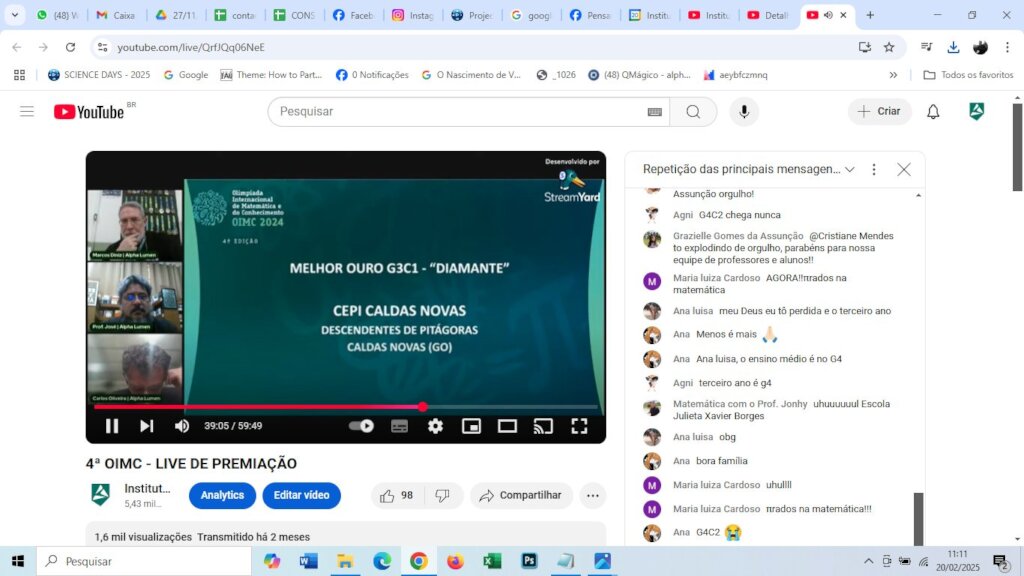
Task: Open the chat options three-dot menu
Action: [x=874, y=169]
